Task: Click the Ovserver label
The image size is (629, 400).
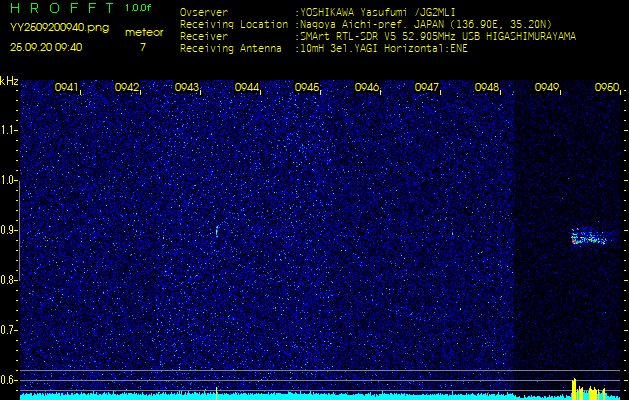Action: (204, 12)
